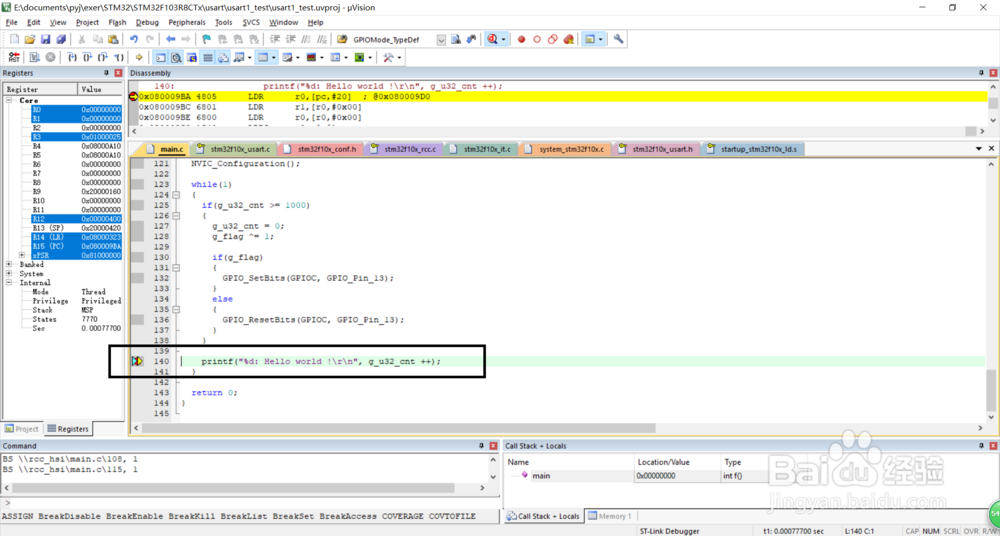The width and height of the screenshot is (1000, 536).
Task: Click the Insert Bookmark flag icon
Action: (207, 40)
